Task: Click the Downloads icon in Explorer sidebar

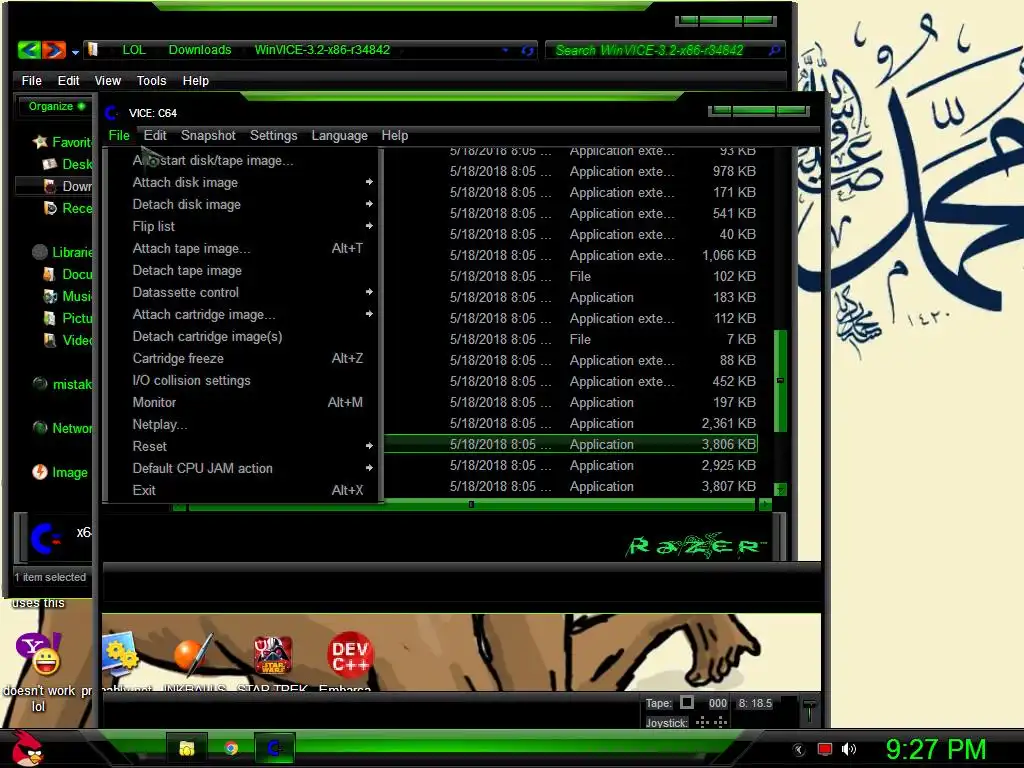Action: (x=50, y=186)
